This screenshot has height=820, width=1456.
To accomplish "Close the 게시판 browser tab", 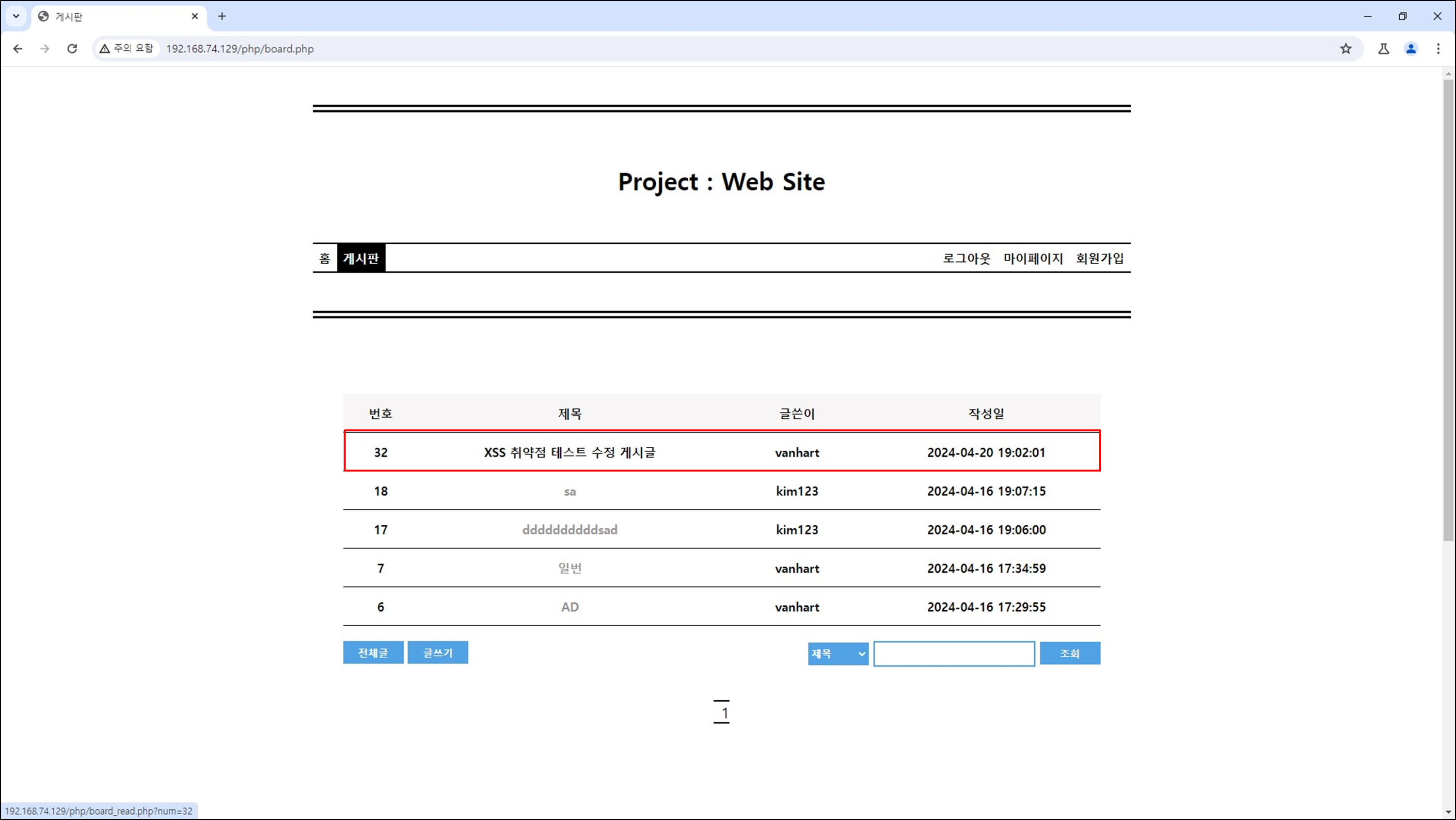I will pos(194,16).
